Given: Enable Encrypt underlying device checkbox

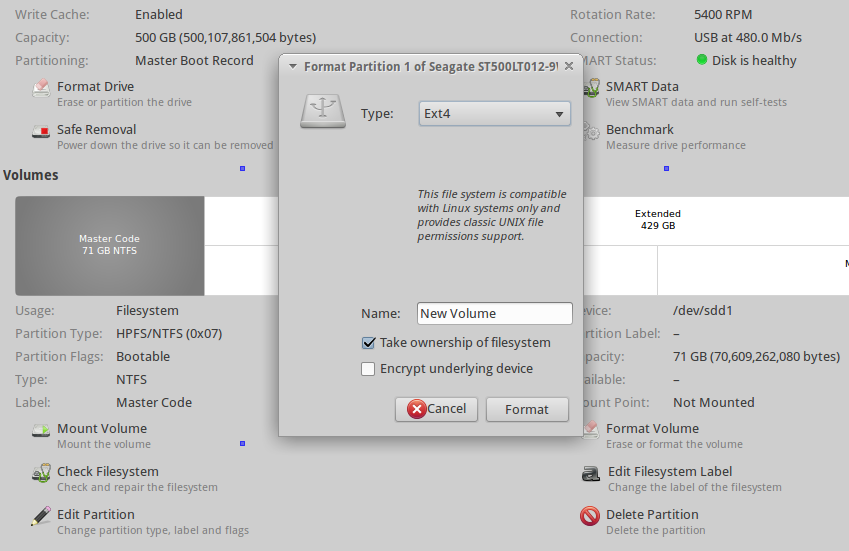Looking at the screenshot, I should [368, 369].
